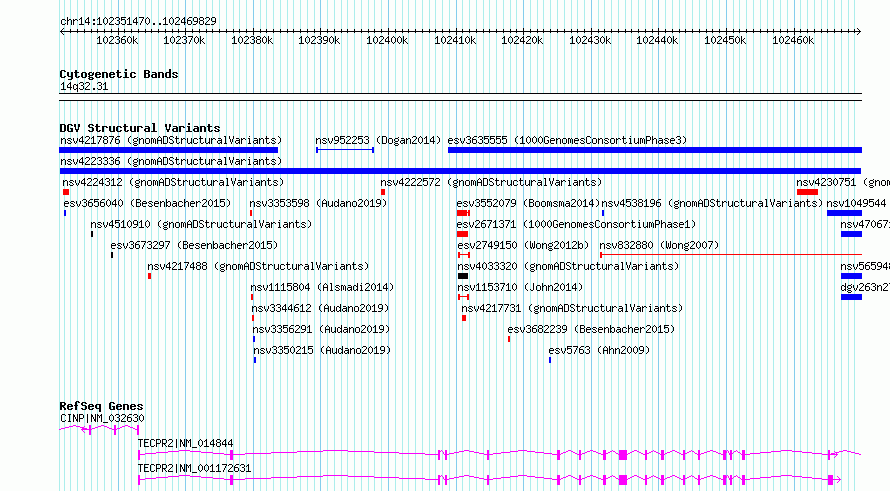Click the nsv1049544 variant label
The width and height of the screenshot is (890, 491).
(x=856, y=203)
